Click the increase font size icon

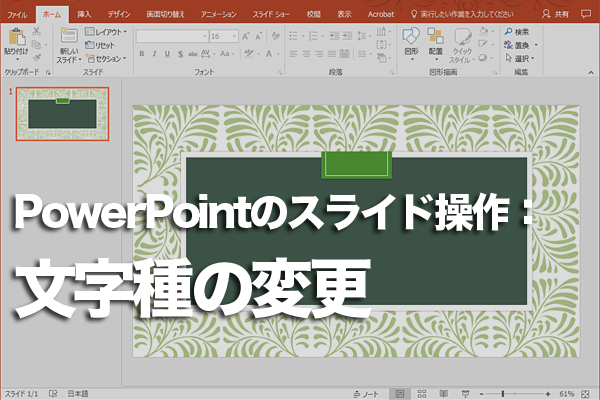[246, 36]
